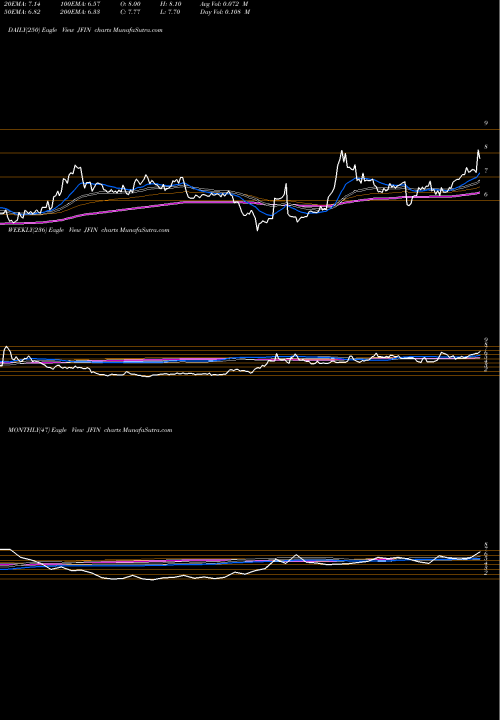Click the 50EMA value in header
Screen dimensions: 500x720
click(x=22, y=12)
